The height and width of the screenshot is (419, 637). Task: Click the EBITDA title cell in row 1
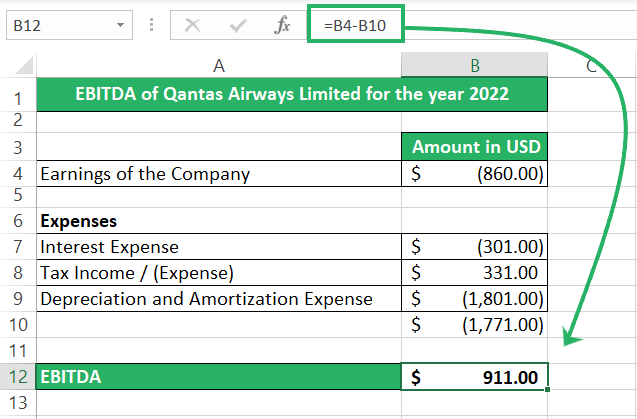coord(292,95)
